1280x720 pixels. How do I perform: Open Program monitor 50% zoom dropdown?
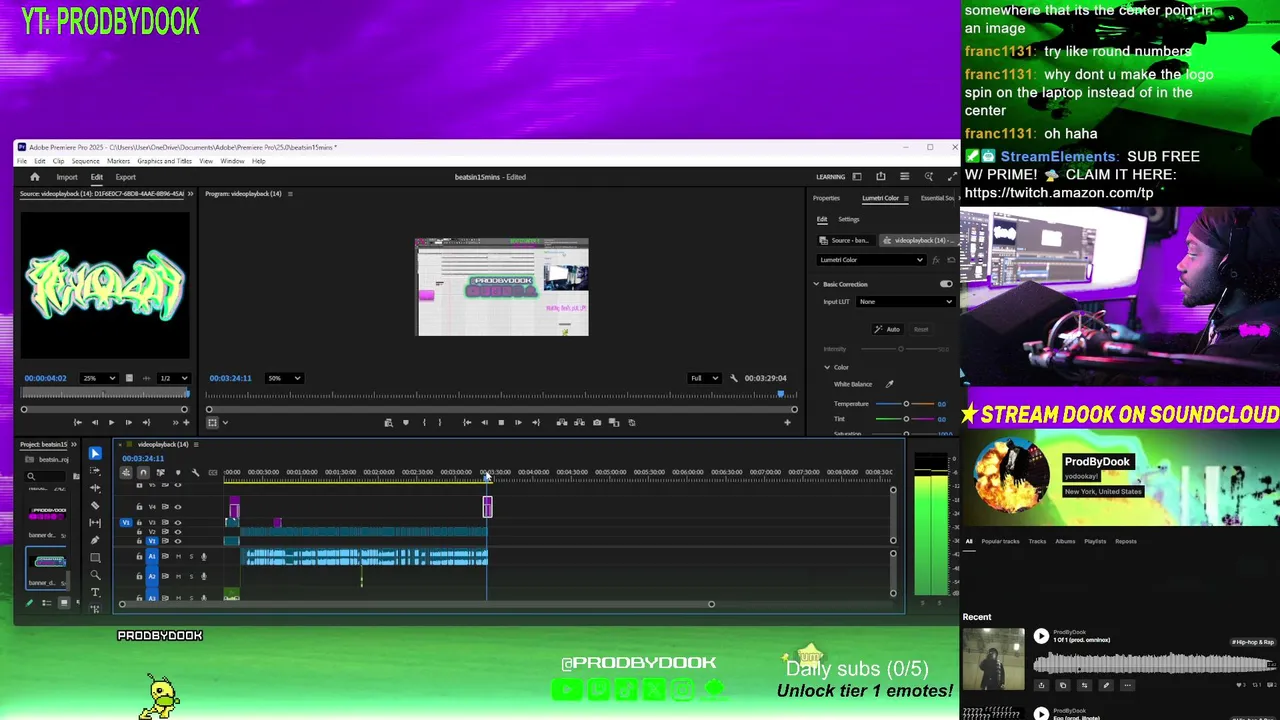(284, 378)
